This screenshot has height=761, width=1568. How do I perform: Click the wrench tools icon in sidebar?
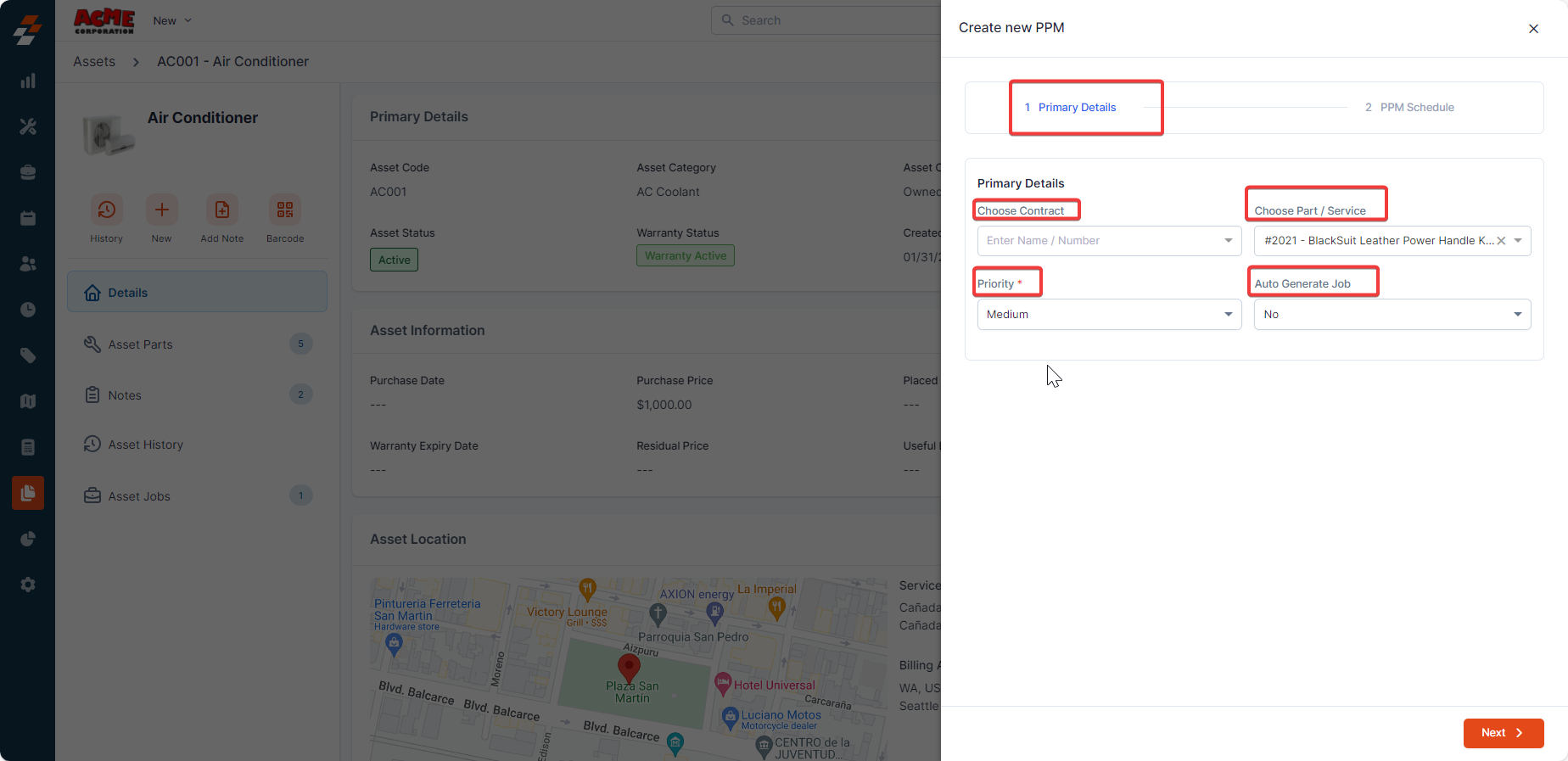(28, 126)
